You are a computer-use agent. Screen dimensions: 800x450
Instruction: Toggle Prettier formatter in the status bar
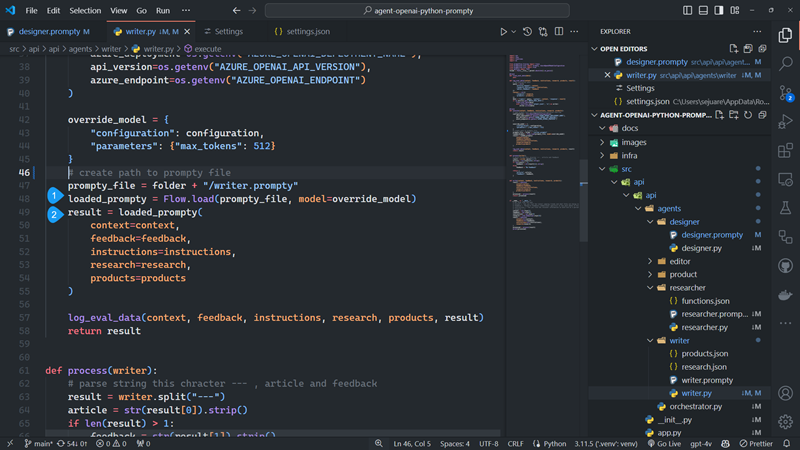756,443
